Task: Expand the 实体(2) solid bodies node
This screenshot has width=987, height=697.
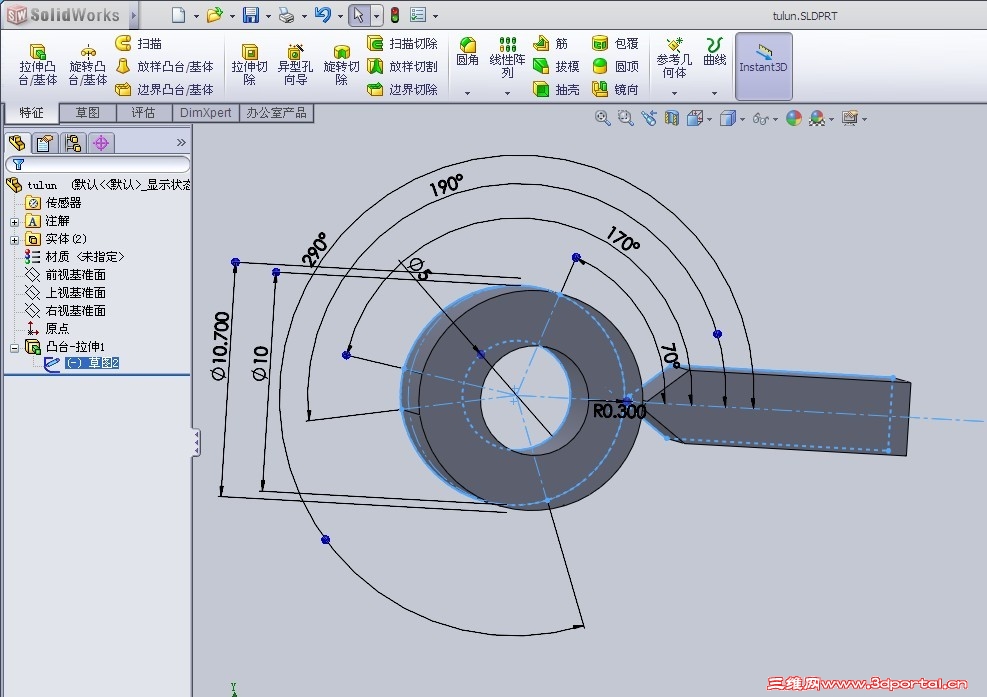Action: point(14,240)
